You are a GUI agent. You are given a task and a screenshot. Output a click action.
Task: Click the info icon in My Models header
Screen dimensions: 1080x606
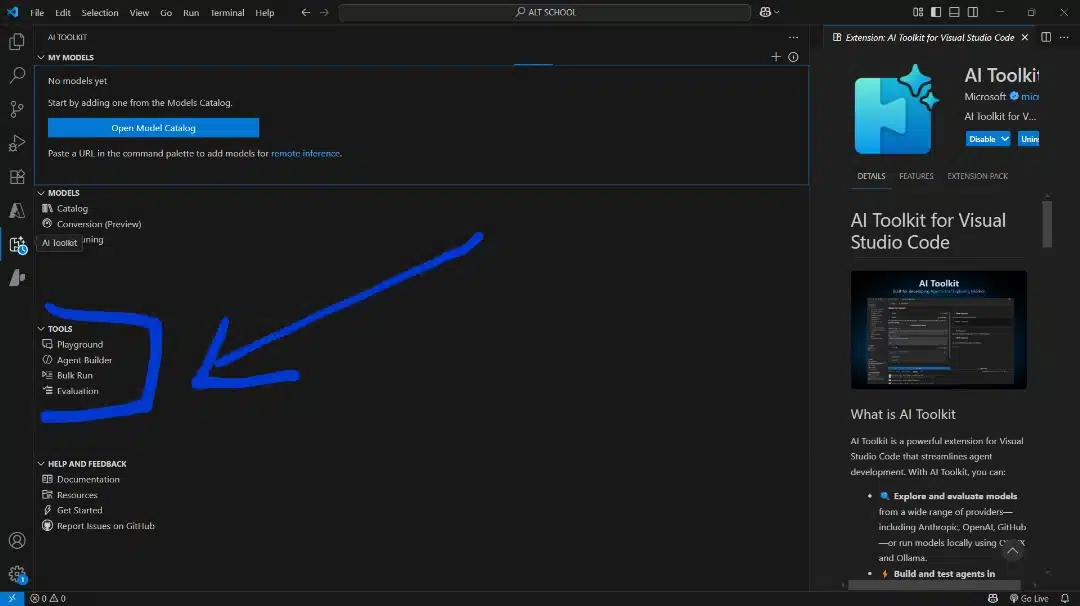coord(793,57)
